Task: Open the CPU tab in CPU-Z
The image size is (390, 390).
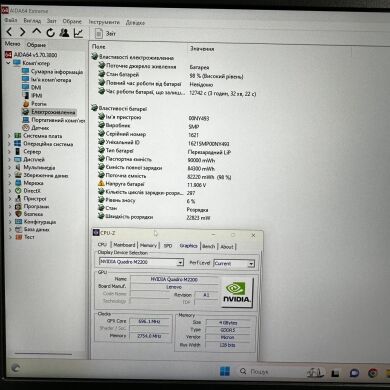Action: tap(102, 245)
